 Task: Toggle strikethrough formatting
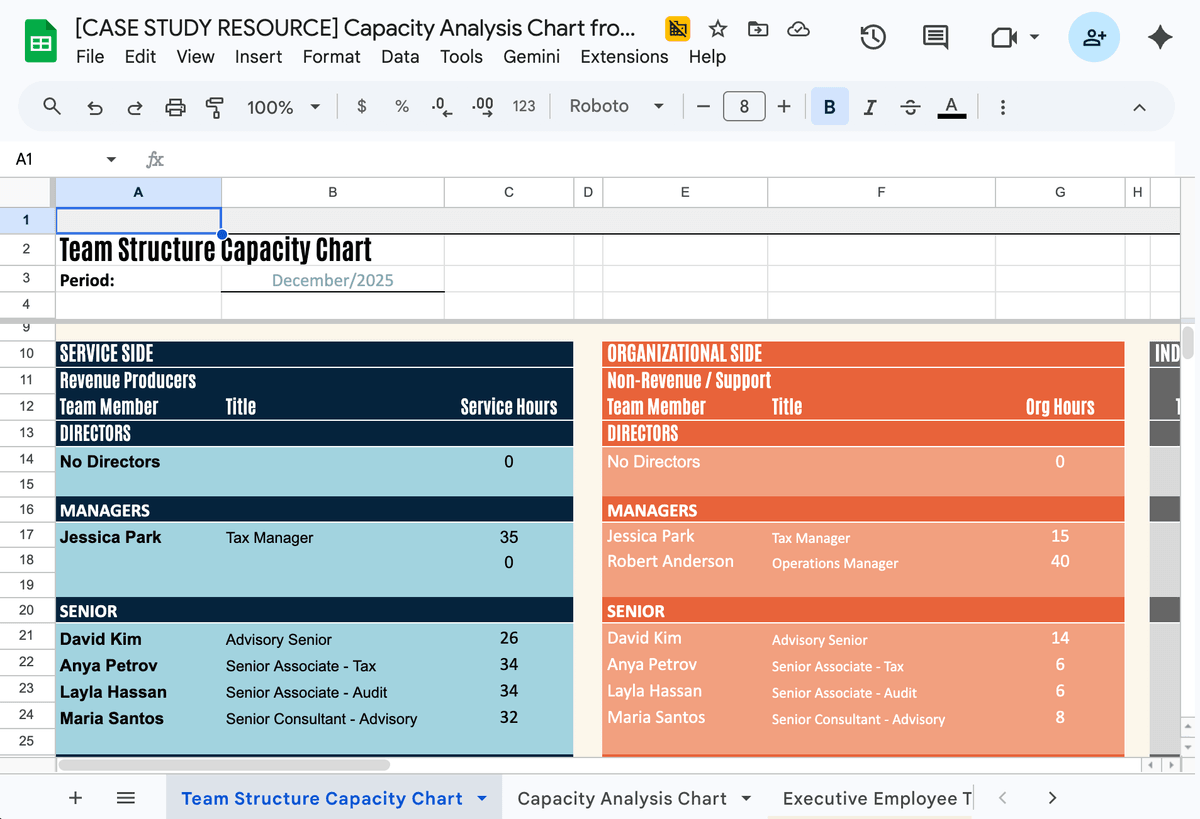pos(910,106)
